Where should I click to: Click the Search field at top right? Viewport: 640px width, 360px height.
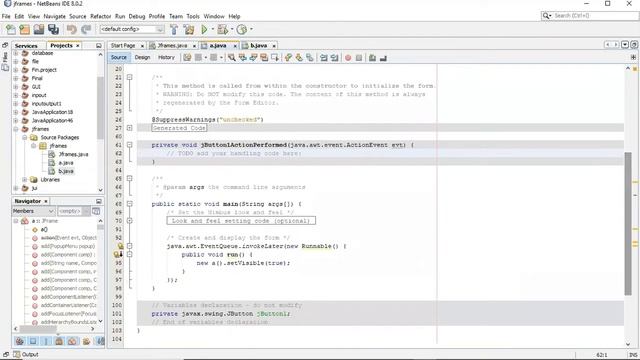(590, 16)
